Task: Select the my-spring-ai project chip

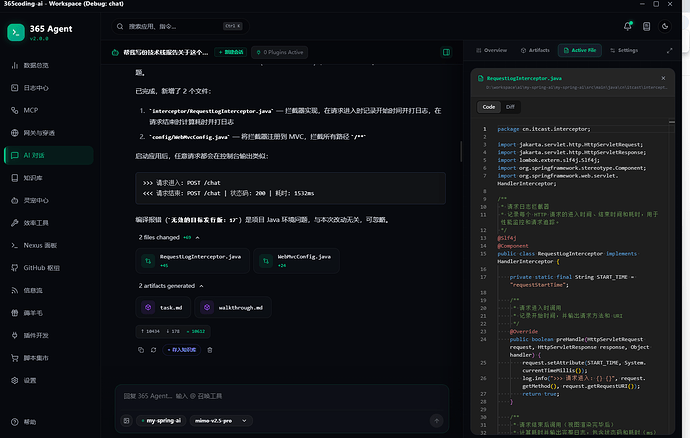Action: pyautogui.click(x=161, y=421)
